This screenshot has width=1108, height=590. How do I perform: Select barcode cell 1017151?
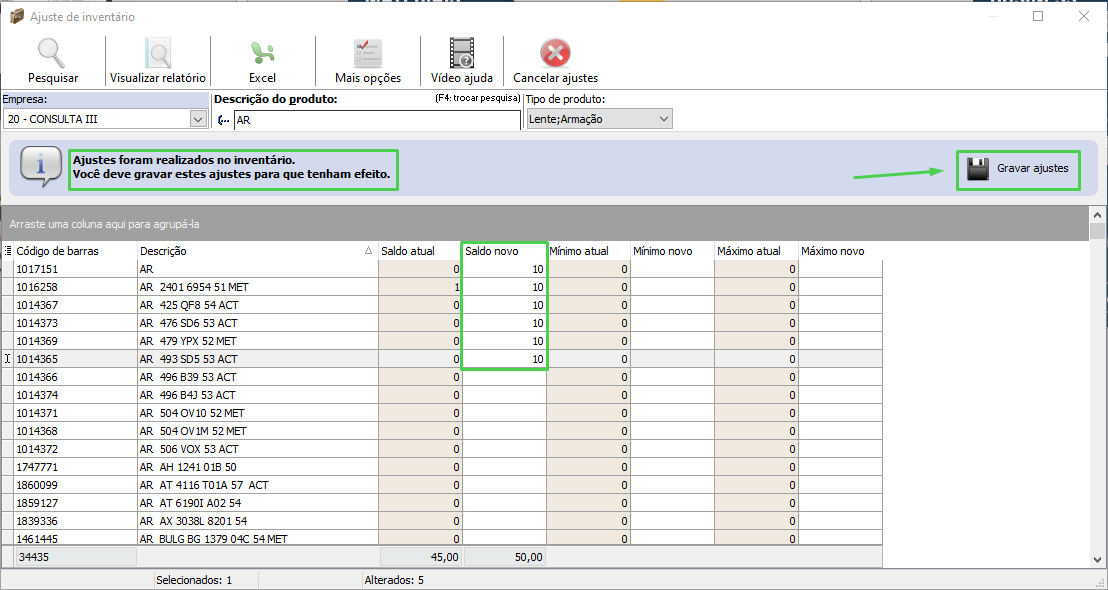click(75, 269)
